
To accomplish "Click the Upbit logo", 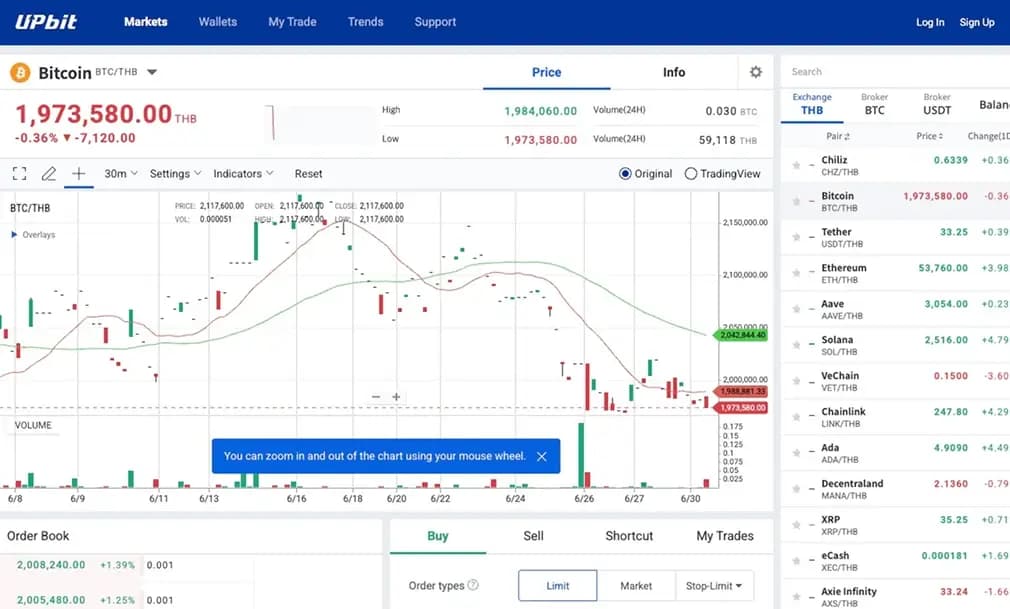I will point(46,22).
